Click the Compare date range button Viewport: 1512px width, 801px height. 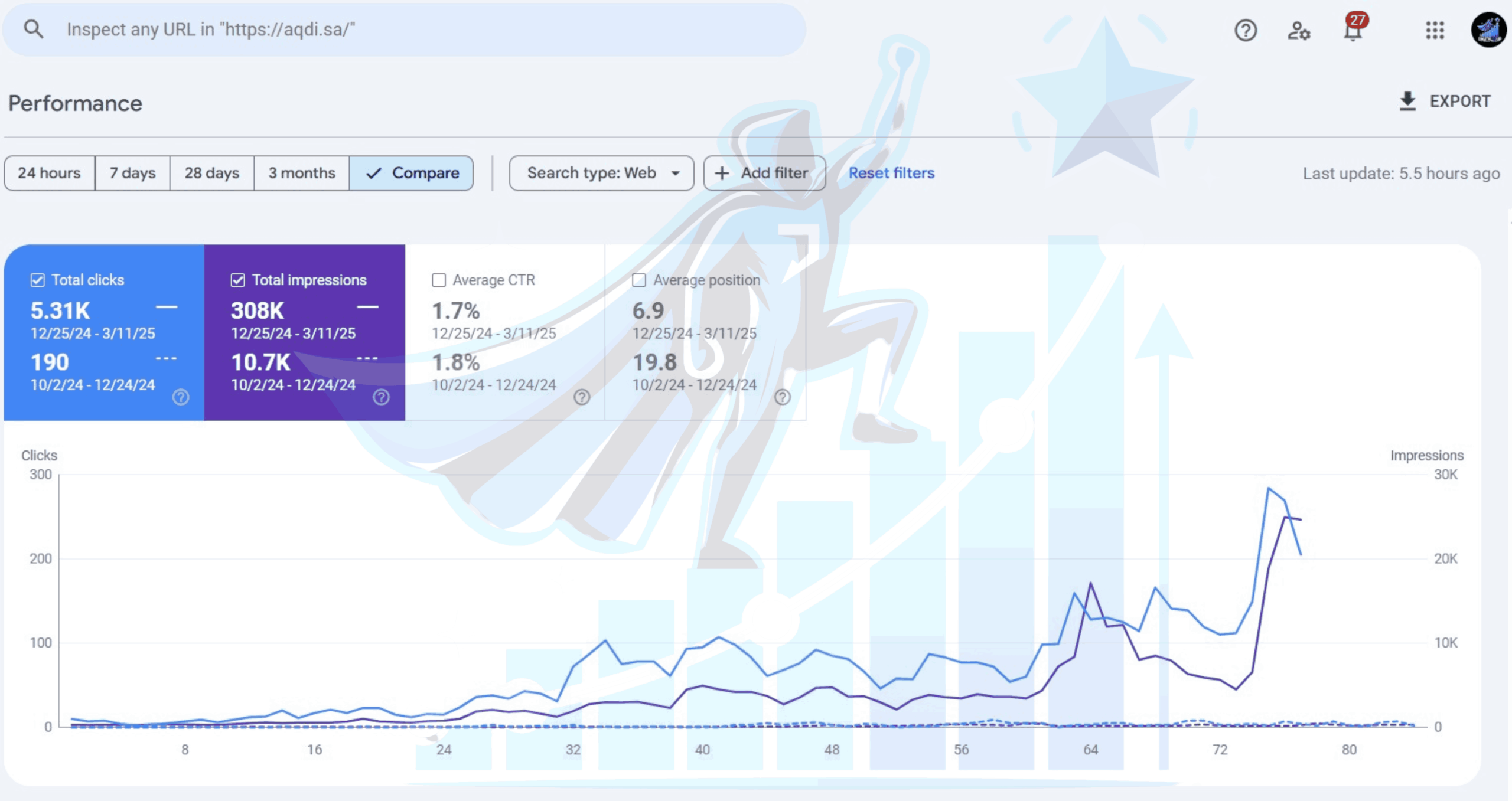tap(412, 173)
